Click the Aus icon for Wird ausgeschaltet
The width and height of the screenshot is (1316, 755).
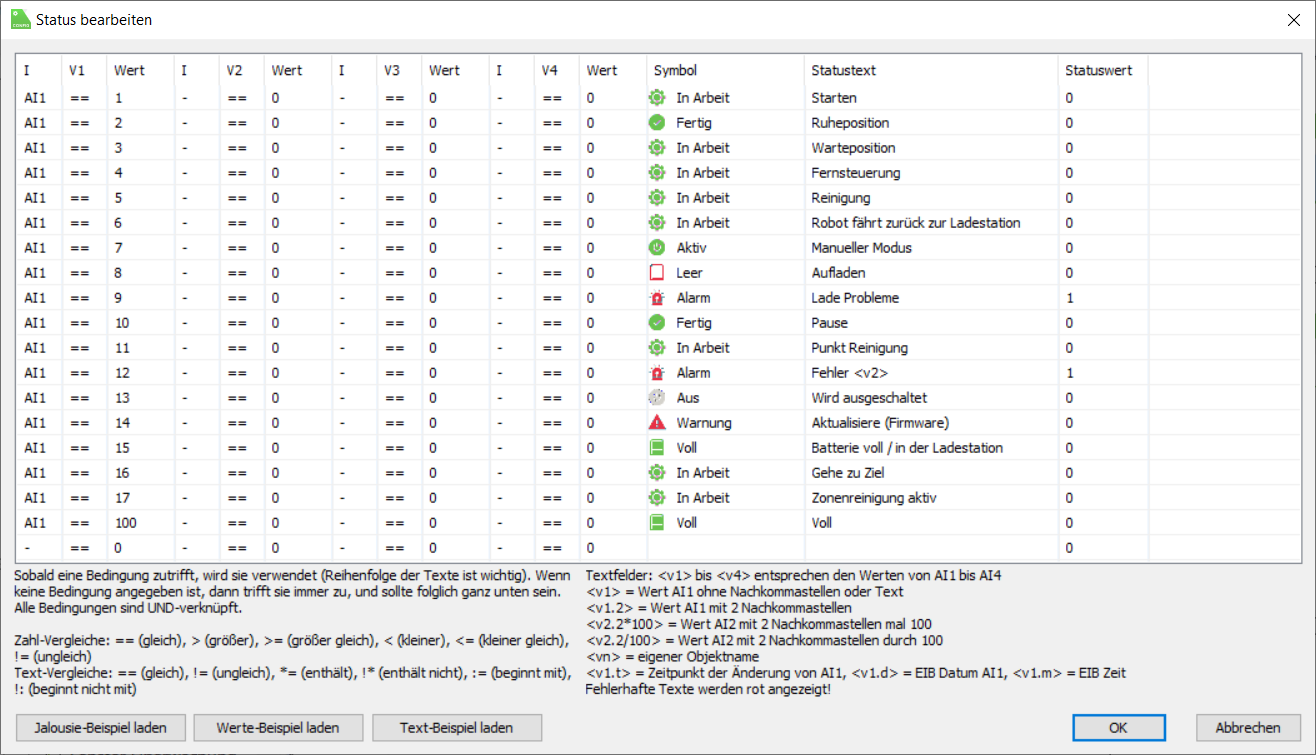coord(657,398)
